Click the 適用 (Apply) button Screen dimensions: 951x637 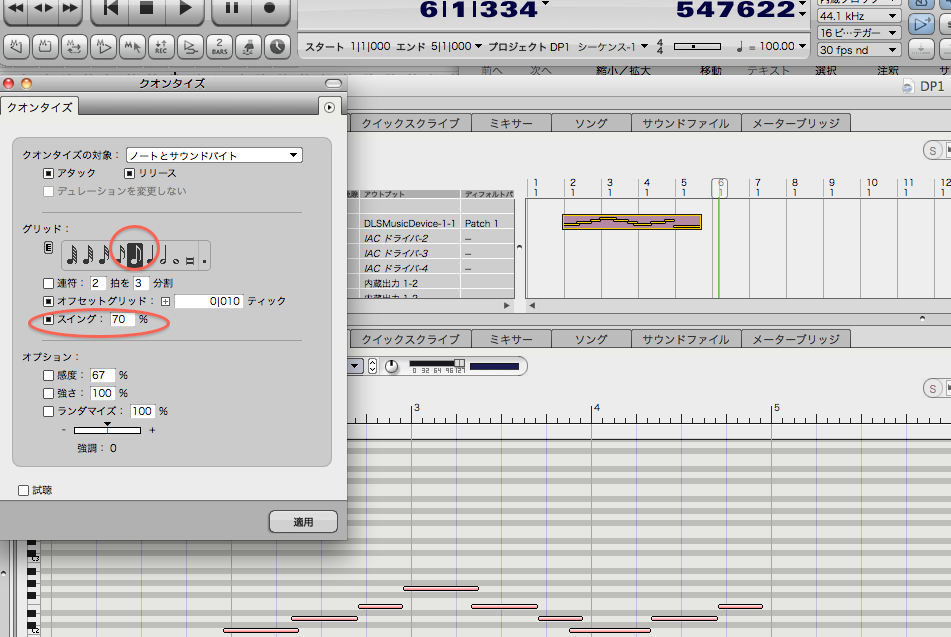303,522
